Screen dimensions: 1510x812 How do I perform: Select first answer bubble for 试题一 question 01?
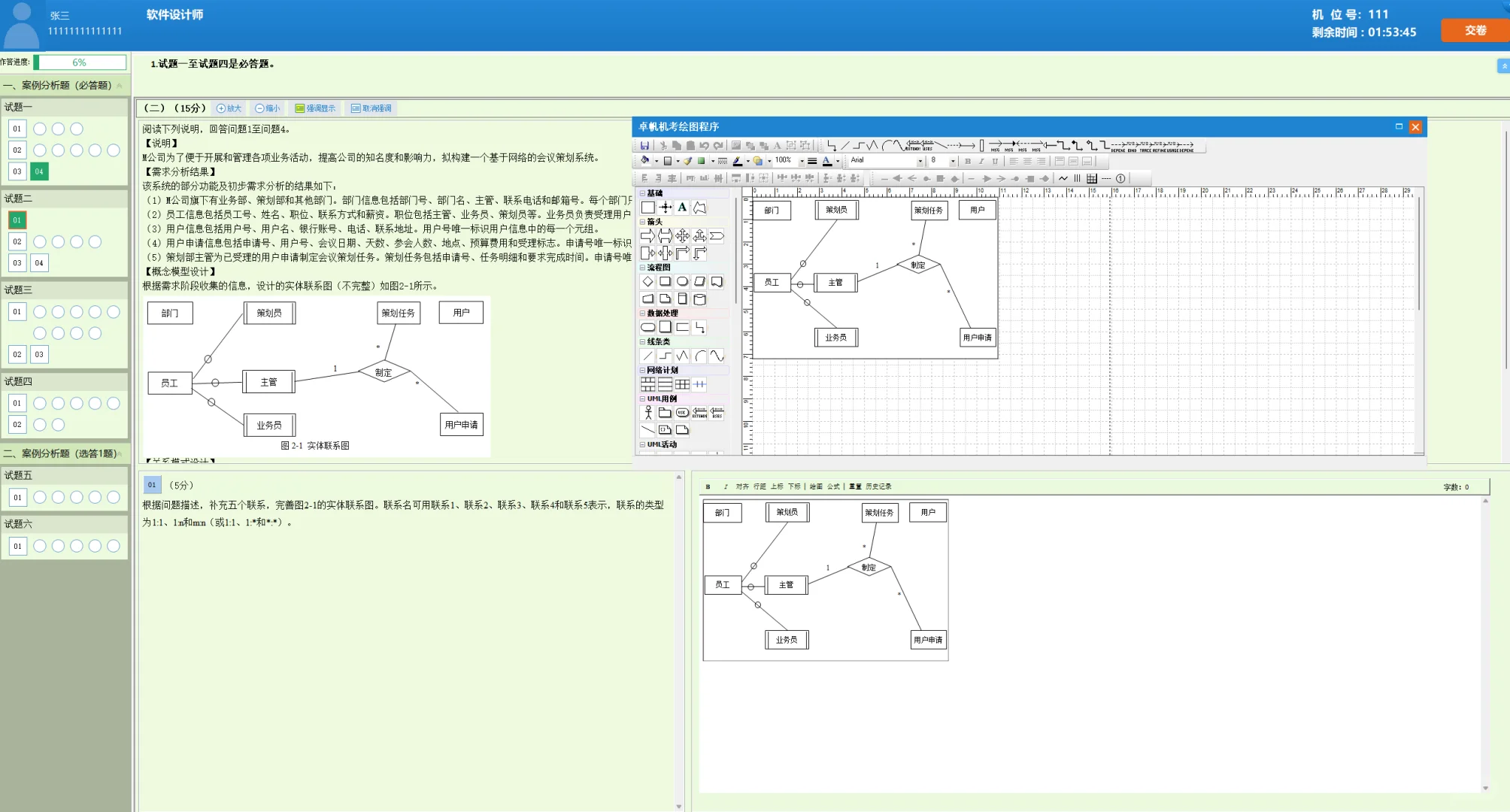(x=40, y=129)
